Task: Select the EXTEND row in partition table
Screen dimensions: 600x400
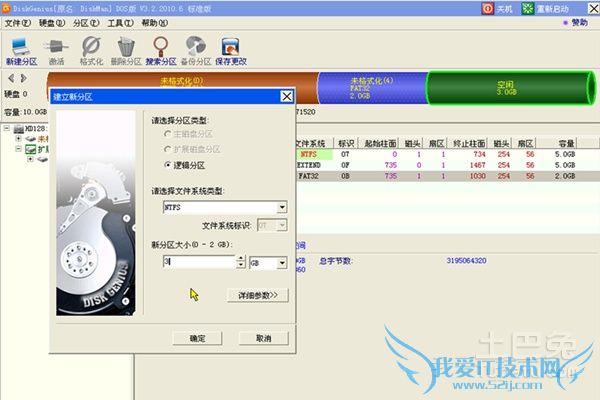Action: coord(447,165)
